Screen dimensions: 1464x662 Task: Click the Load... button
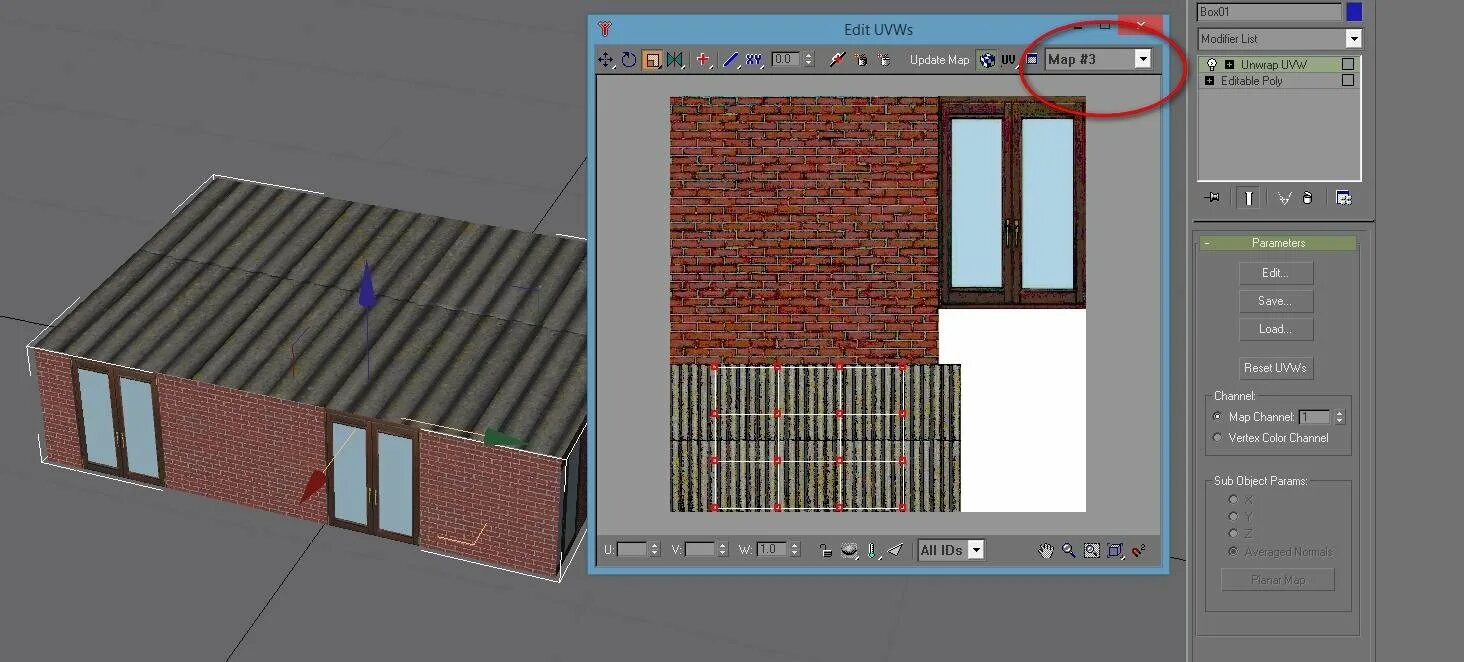1275,329
